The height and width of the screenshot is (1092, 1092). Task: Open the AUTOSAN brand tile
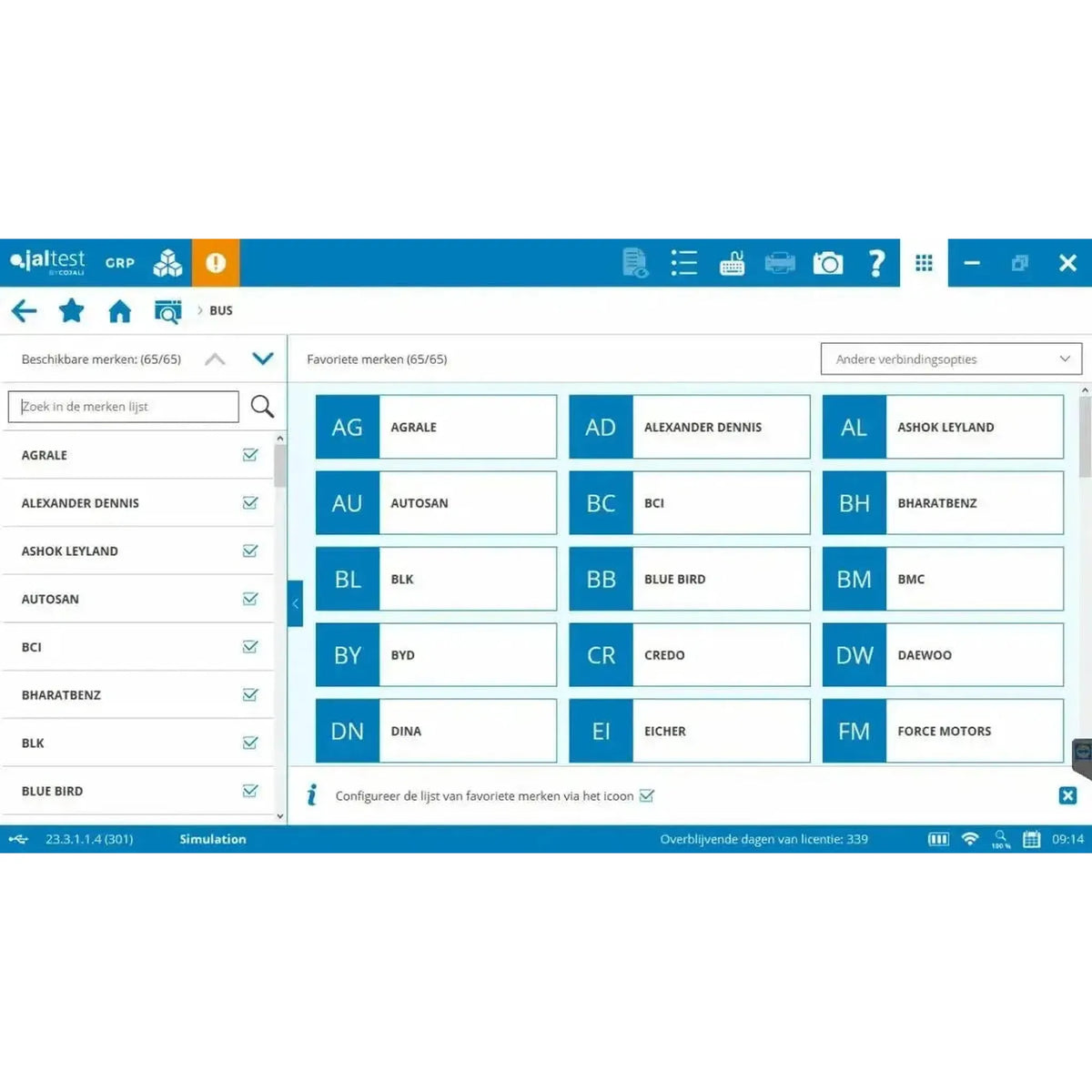436,502
